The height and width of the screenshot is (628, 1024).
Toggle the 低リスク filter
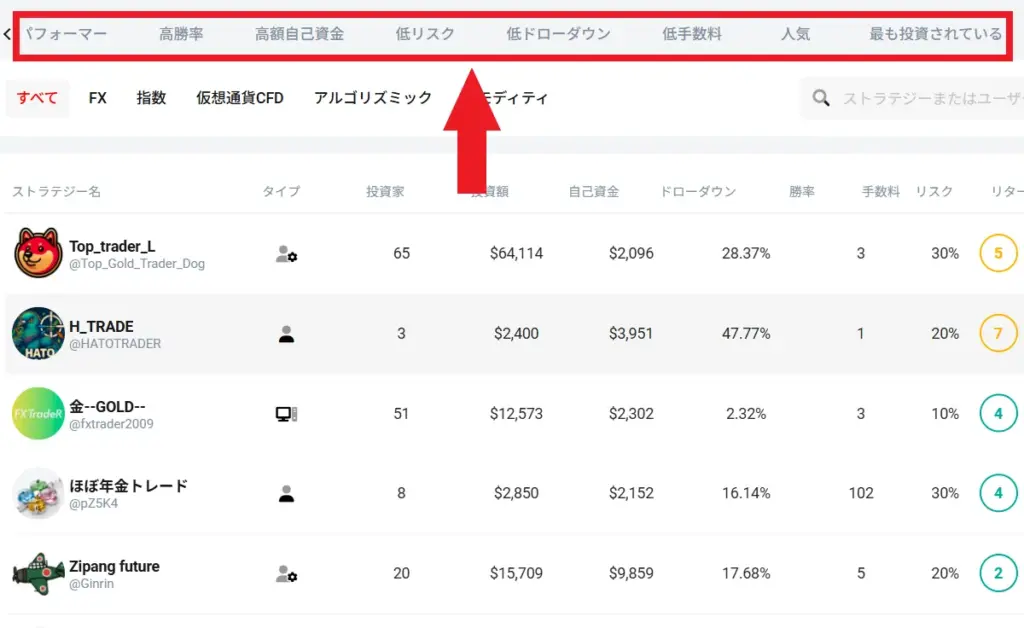[x=424, y=32]
